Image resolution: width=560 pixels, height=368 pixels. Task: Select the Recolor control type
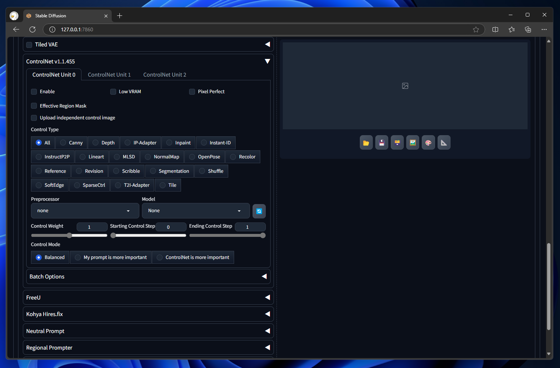[x=243, y=157]
